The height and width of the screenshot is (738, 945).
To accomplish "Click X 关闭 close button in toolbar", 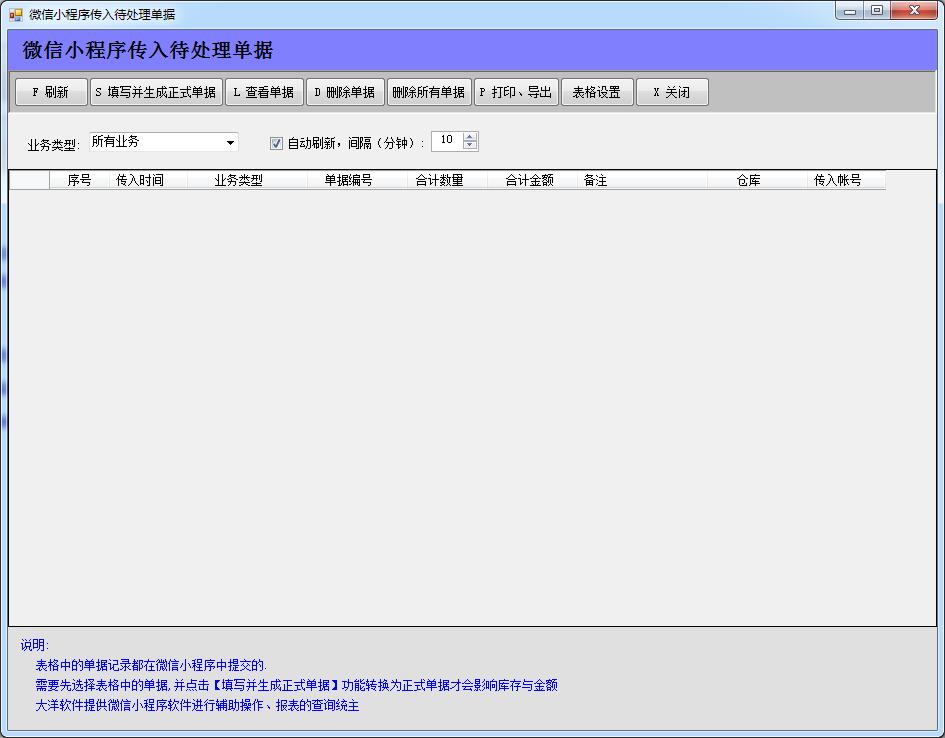I will point(673,92).
